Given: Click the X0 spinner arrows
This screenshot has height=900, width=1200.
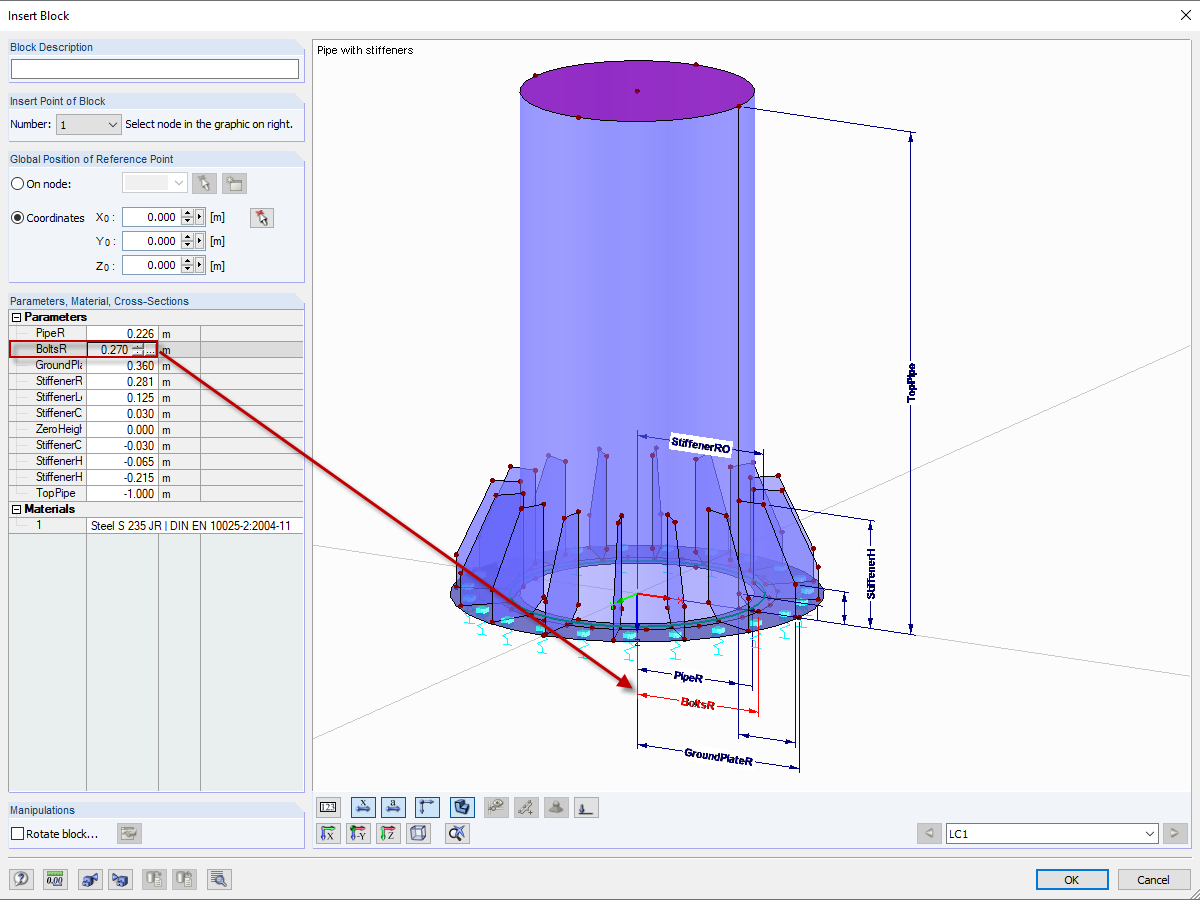Looking at the screenshot, I should click(186, 217).
